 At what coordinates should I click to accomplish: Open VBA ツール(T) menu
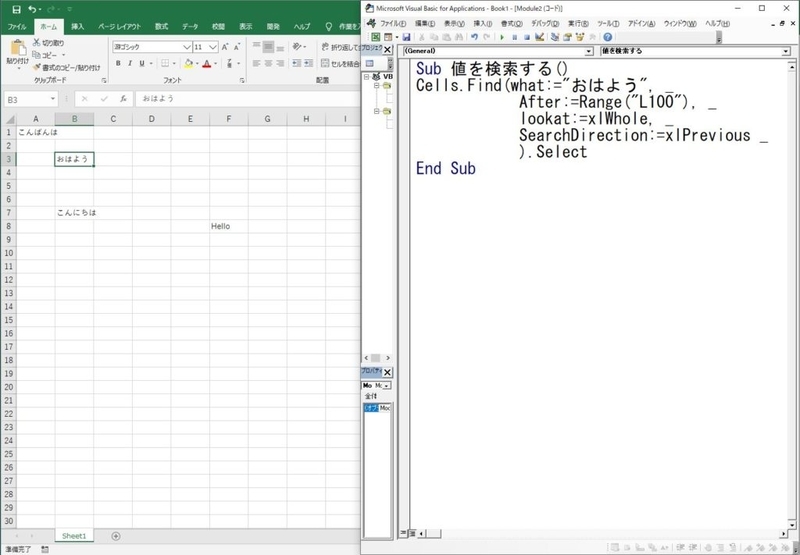coord(608,23)
